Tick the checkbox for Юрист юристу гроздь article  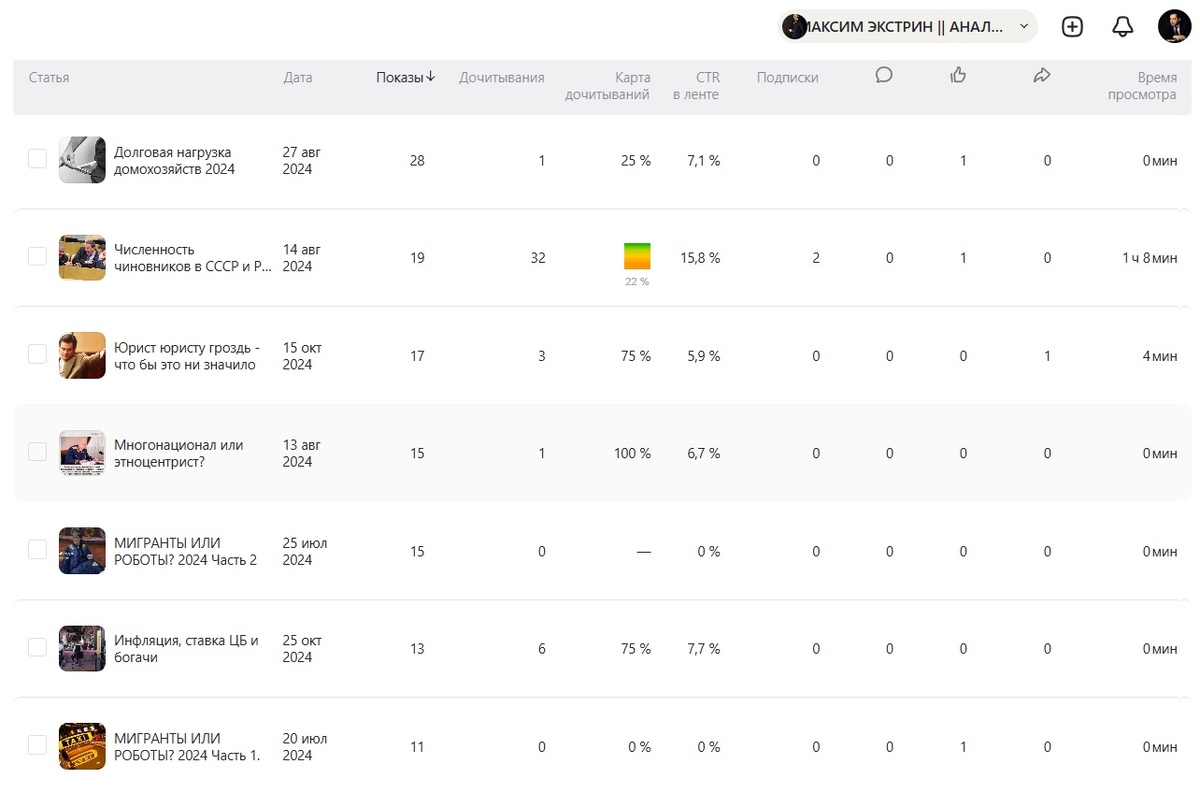click(x=37, y=354)
